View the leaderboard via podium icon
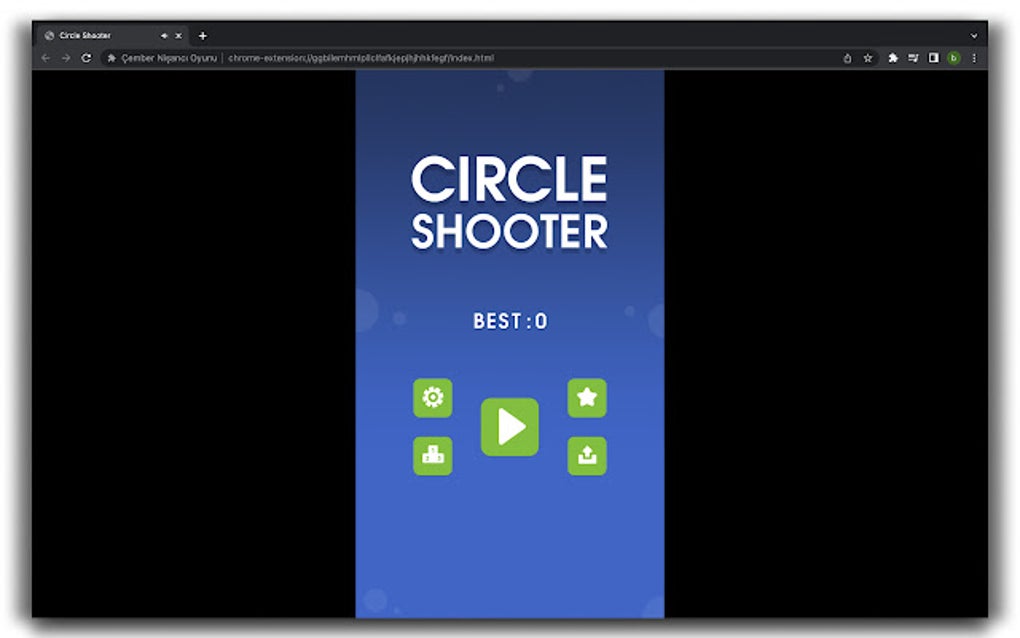This screenshot has height=638, width=1020. pyautogui.click(x=431, y=455)
